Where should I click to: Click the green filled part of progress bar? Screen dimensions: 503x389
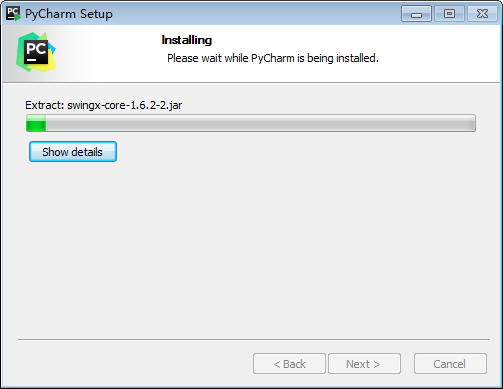(36, 123)
